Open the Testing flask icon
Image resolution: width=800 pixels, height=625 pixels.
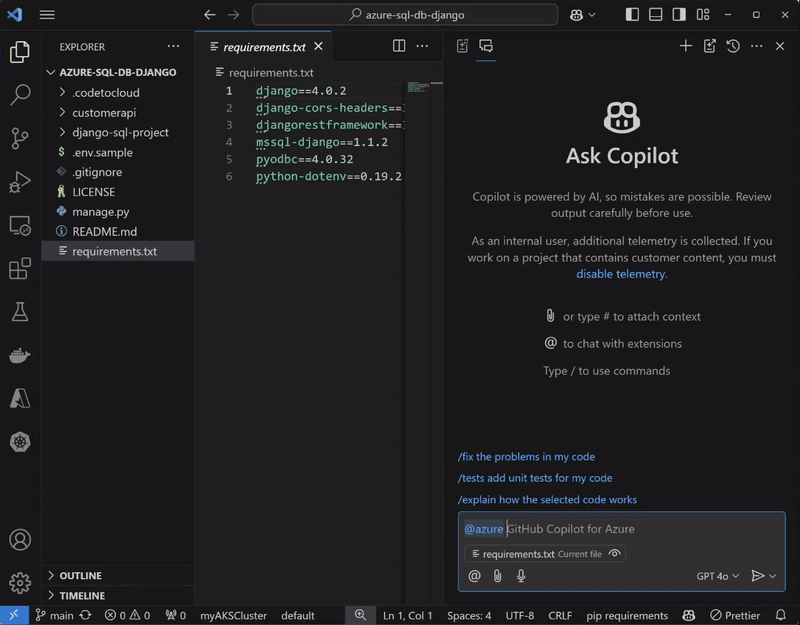click(x=20, y=312)
